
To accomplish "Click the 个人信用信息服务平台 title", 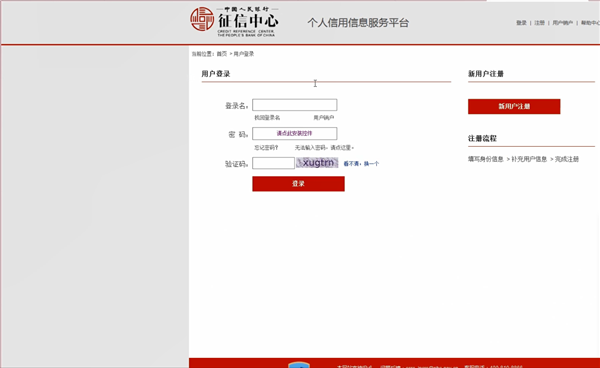I will [358, 23].
